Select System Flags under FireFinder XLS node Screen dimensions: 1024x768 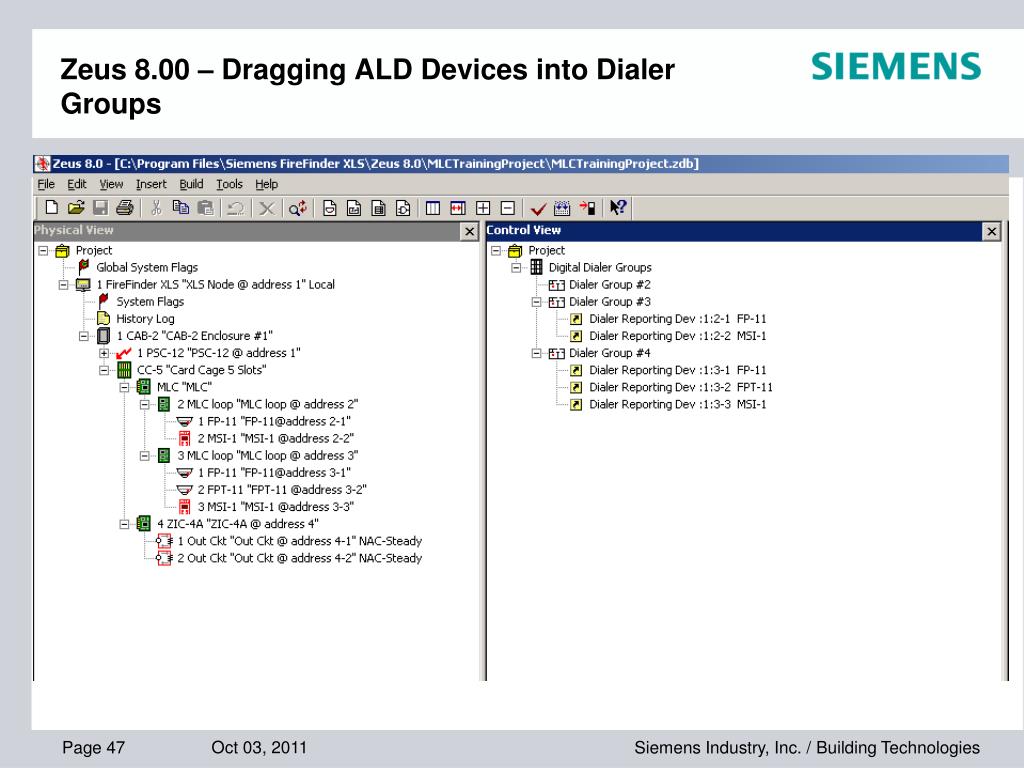point(150,302)
